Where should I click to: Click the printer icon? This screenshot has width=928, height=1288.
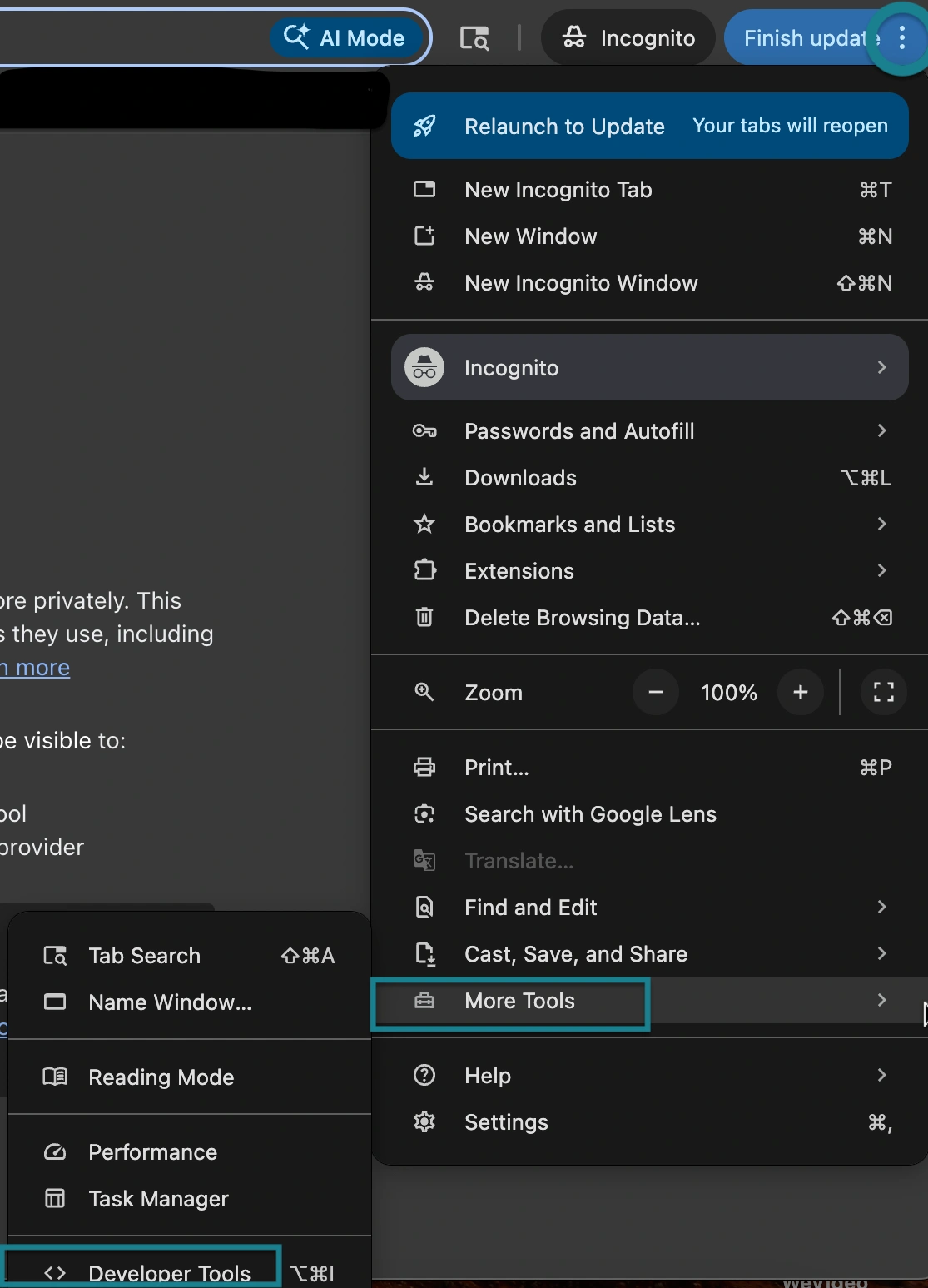[424, 767]
